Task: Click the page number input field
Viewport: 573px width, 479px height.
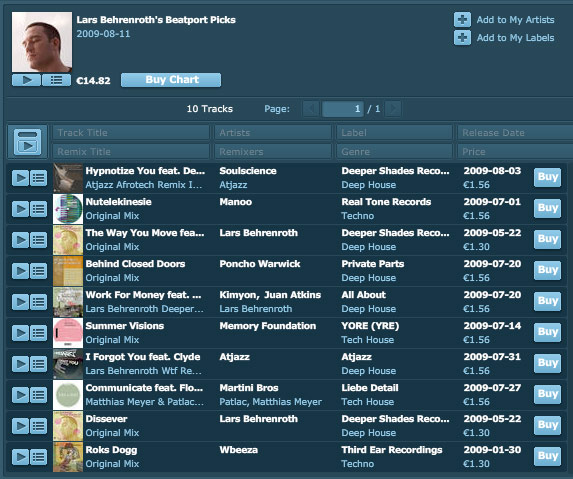Action: click(x=343, y=109)
